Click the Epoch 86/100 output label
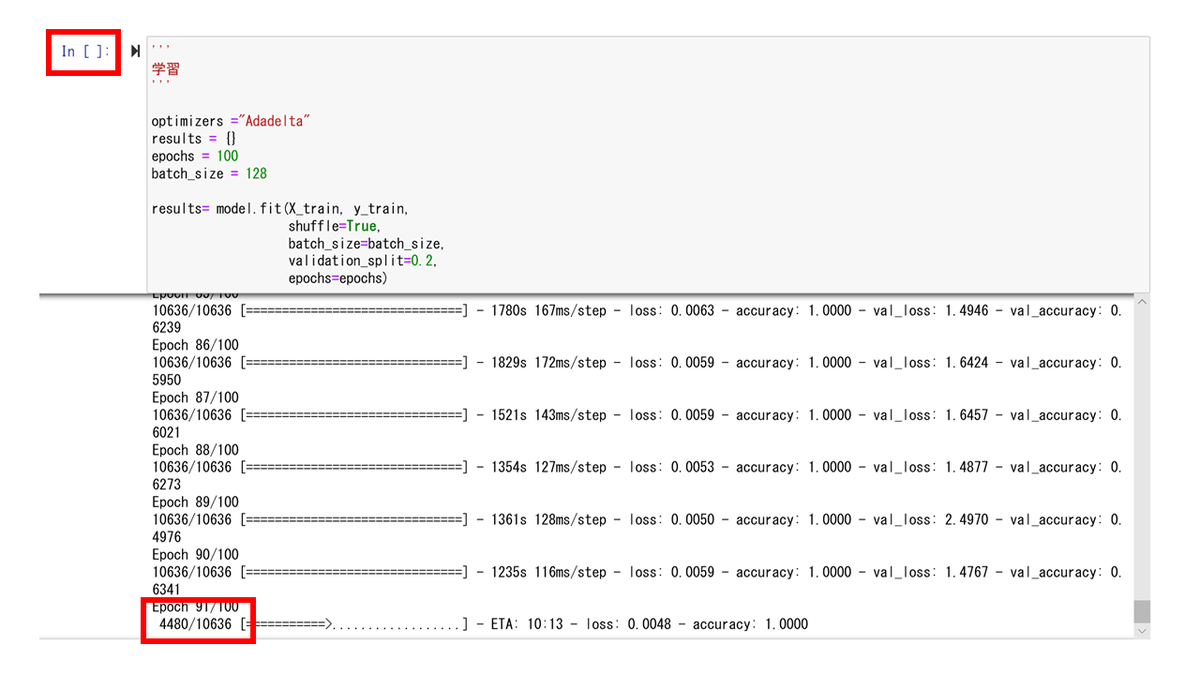 195,345
